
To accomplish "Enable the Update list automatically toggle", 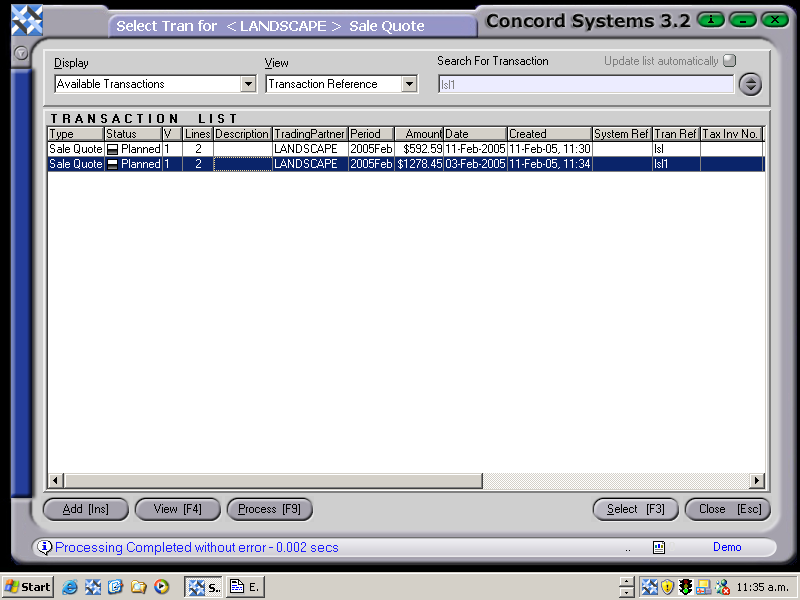I will point(729,60).
